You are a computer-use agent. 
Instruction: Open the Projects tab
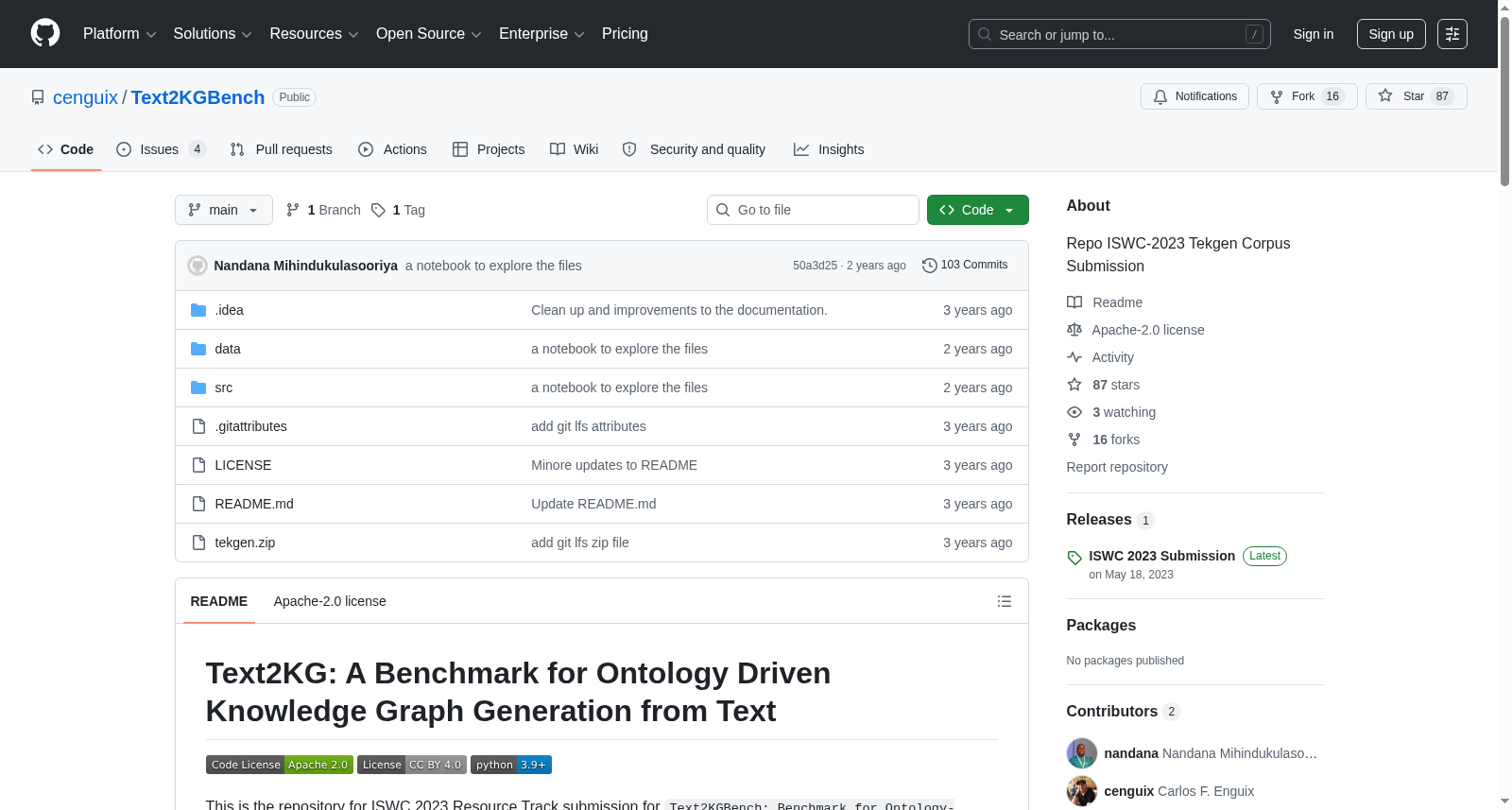pos(489,149)
